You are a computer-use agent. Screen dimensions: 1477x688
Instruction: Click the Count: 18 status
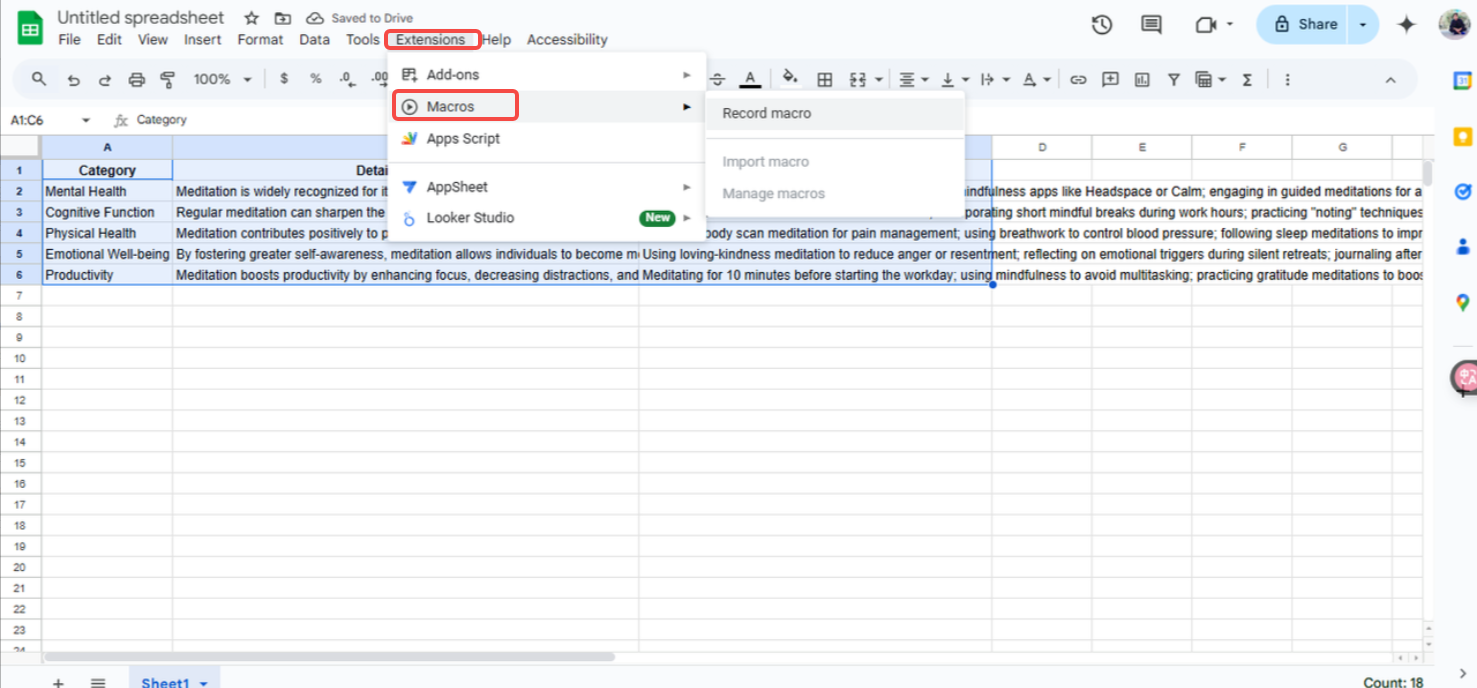coord(1394,682)
